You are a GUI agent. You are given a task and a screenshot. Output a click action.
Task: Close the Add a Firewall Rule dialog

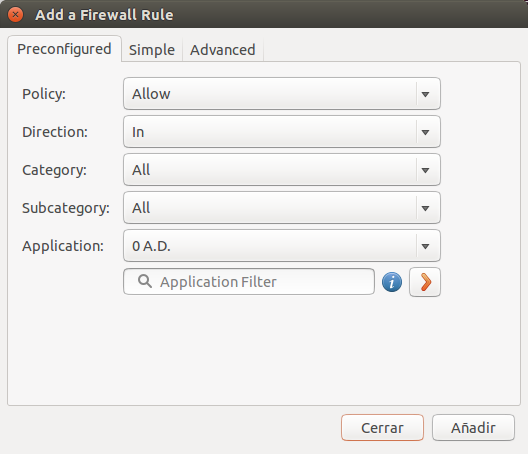point(15,15)
